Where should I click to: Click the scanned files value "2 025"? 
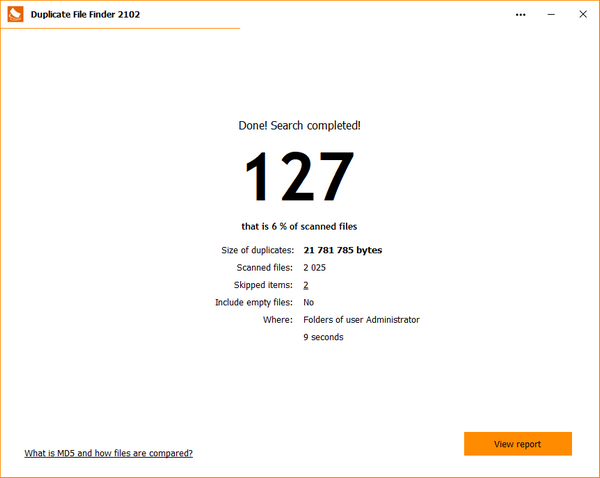click(315, 268)
